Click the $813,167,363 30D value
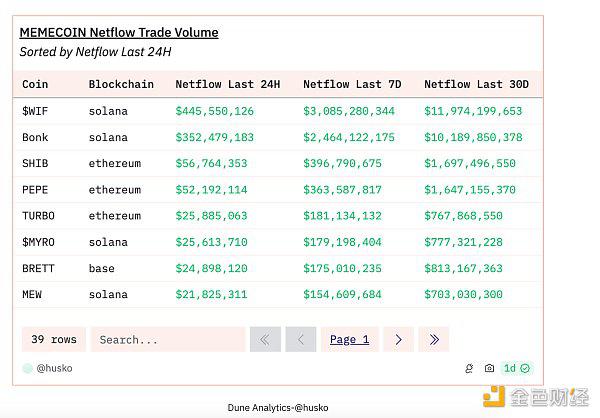600x418 pixels. (463, 268)
